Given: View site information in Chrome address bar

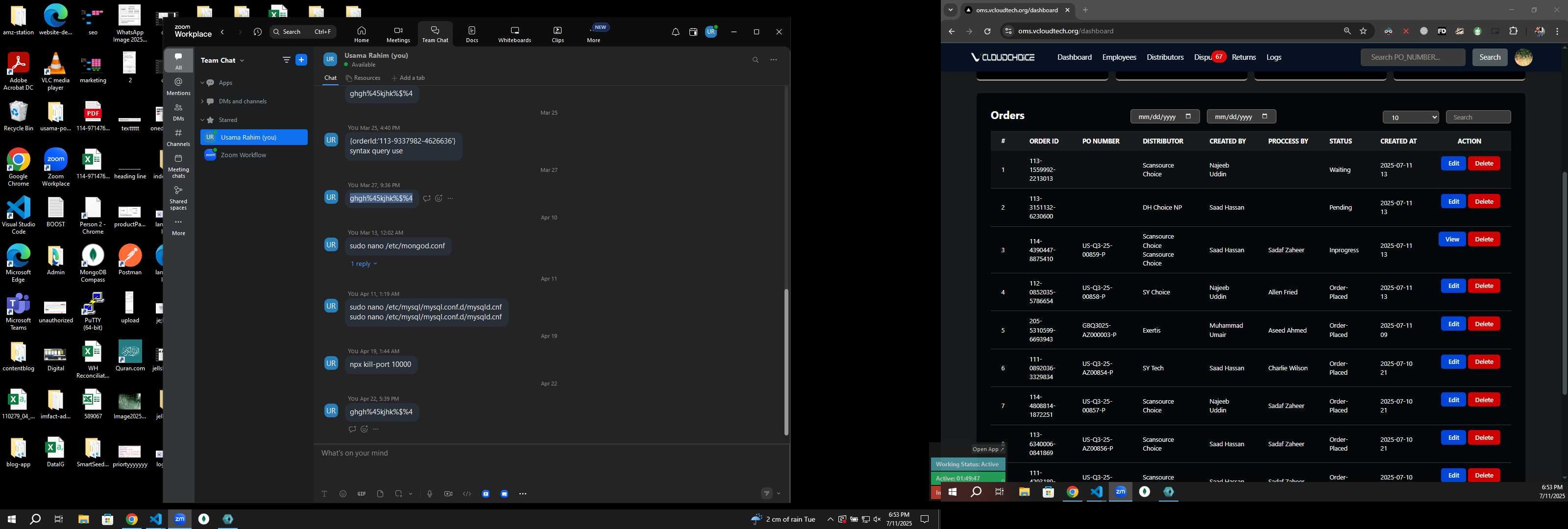Looking at the screenshot, I should point(1007,31).
